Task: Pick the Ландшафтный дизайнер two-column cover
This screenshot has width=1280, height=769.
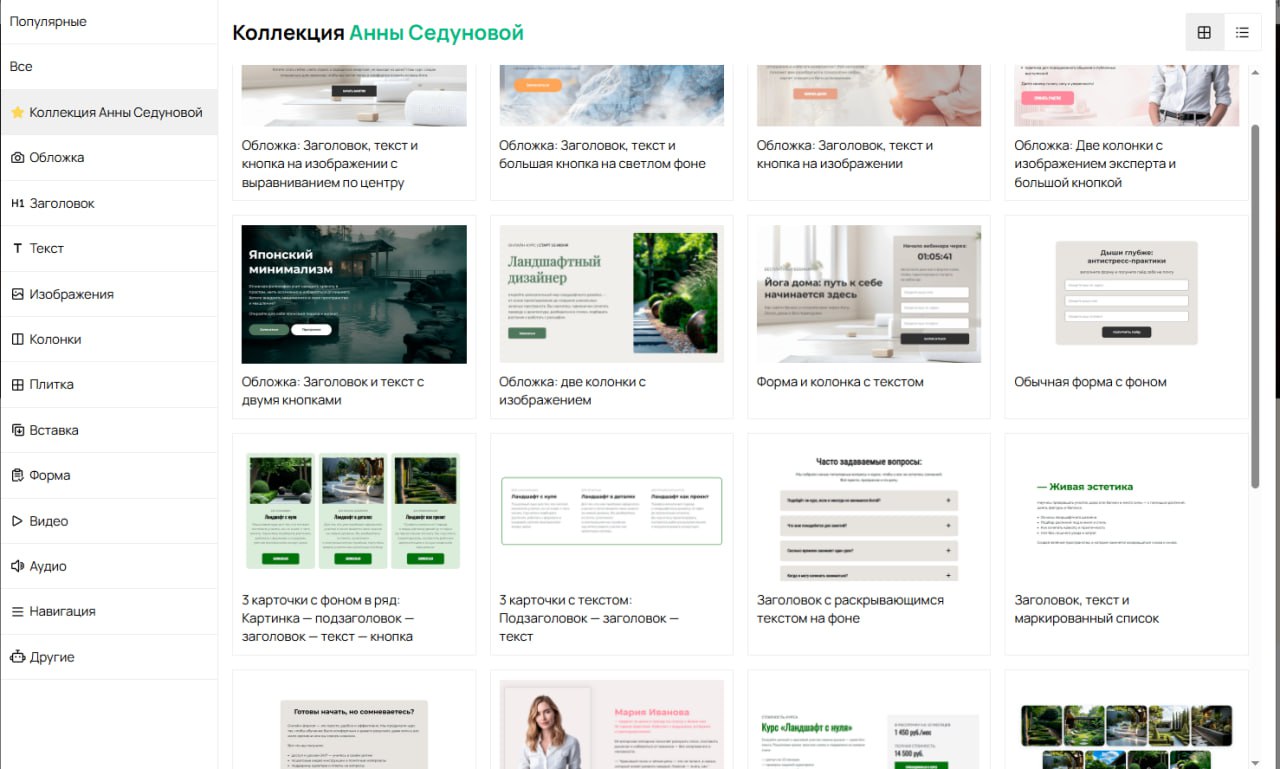Action: (x=611, y=294)
